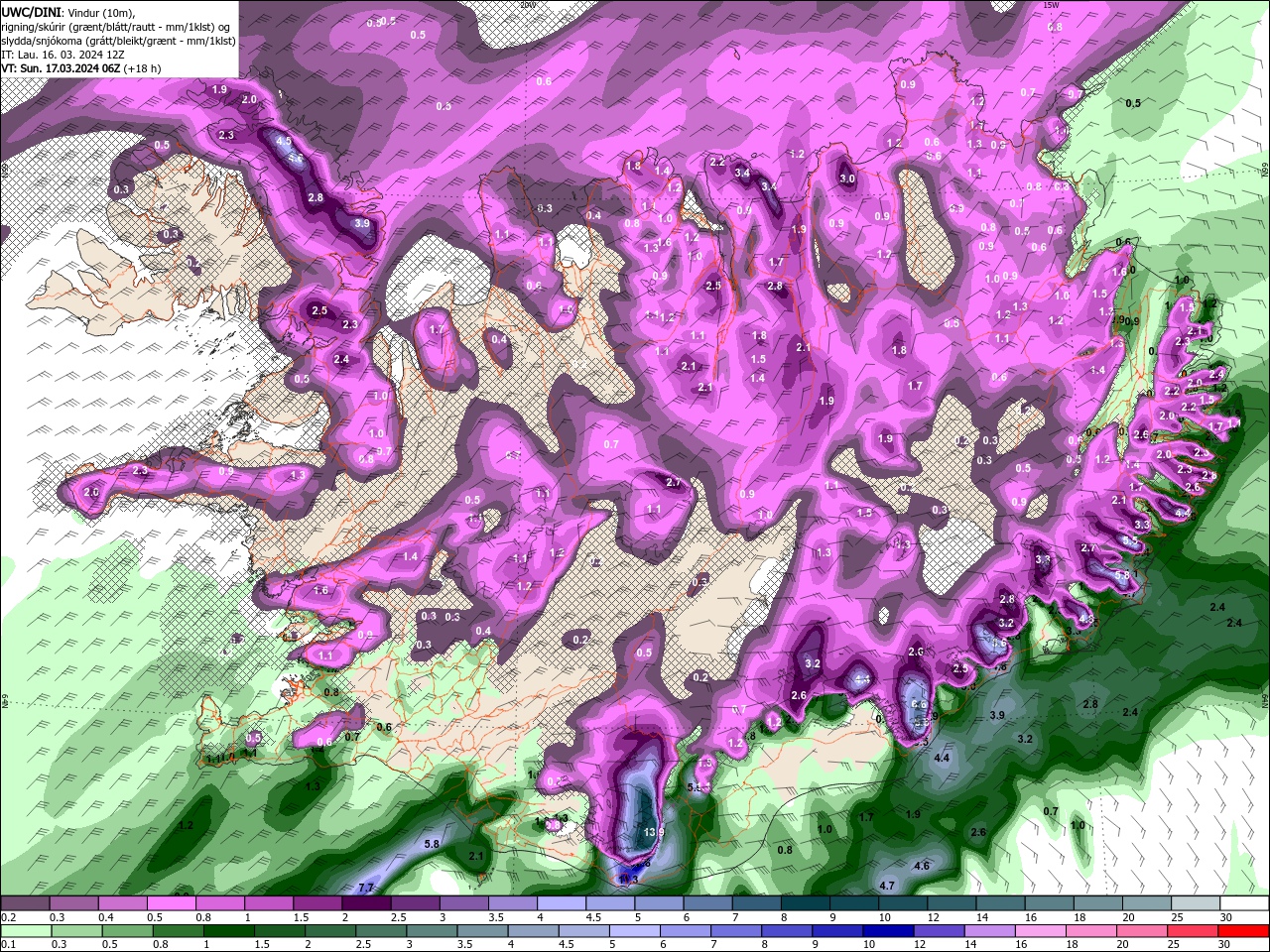Image resolution: width=1270 pixels, height=952 pixels.
Task: Click the 20W longitude label
Action: click(528, 6)
